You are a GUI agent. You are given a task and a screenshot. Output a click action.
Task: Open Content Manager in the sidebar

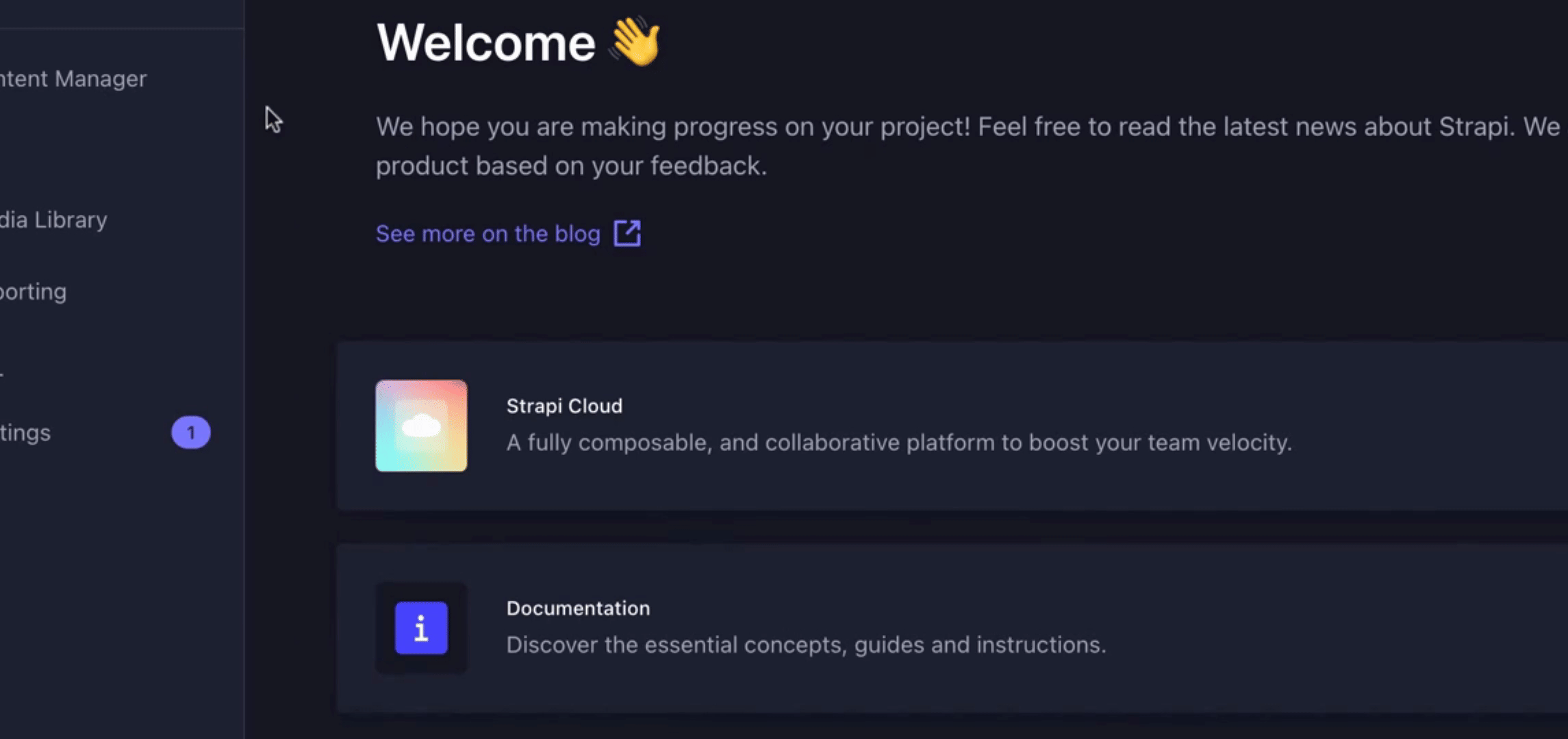(x=73, y=79)
